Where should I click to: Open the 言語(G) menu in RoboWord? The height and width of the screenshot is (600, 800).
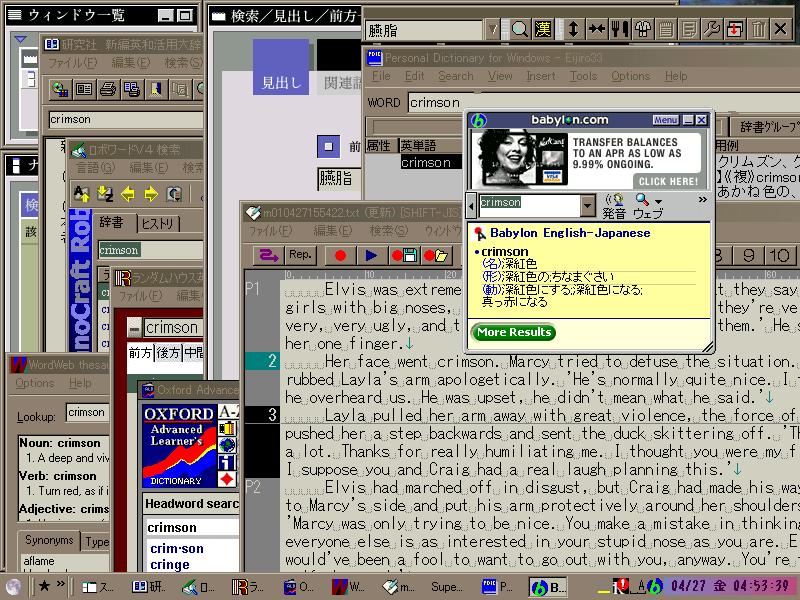pyautogui.click(x=95, y=167)
